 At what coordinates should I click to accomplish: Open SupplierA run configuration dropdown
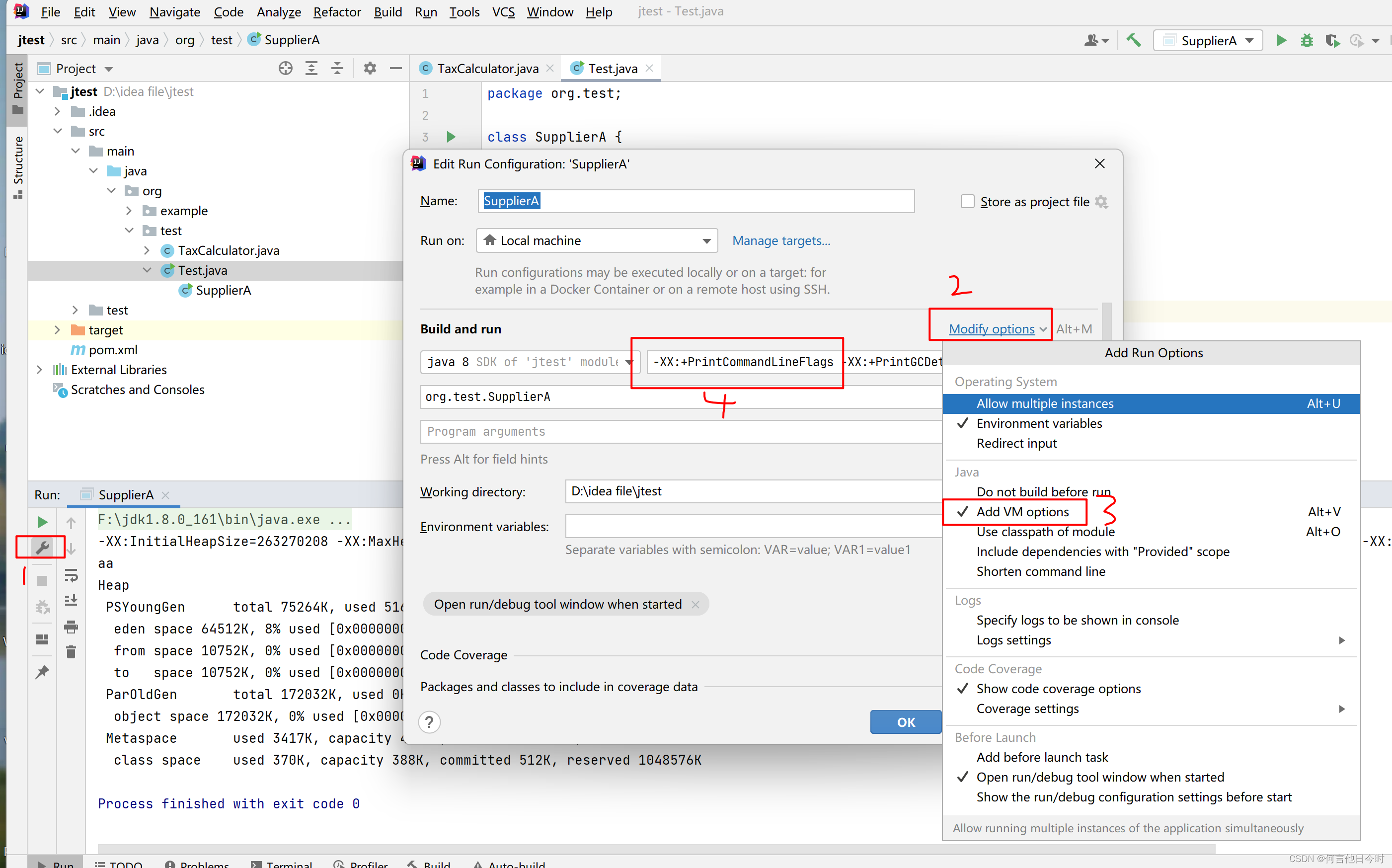(x=1208, y=41)
